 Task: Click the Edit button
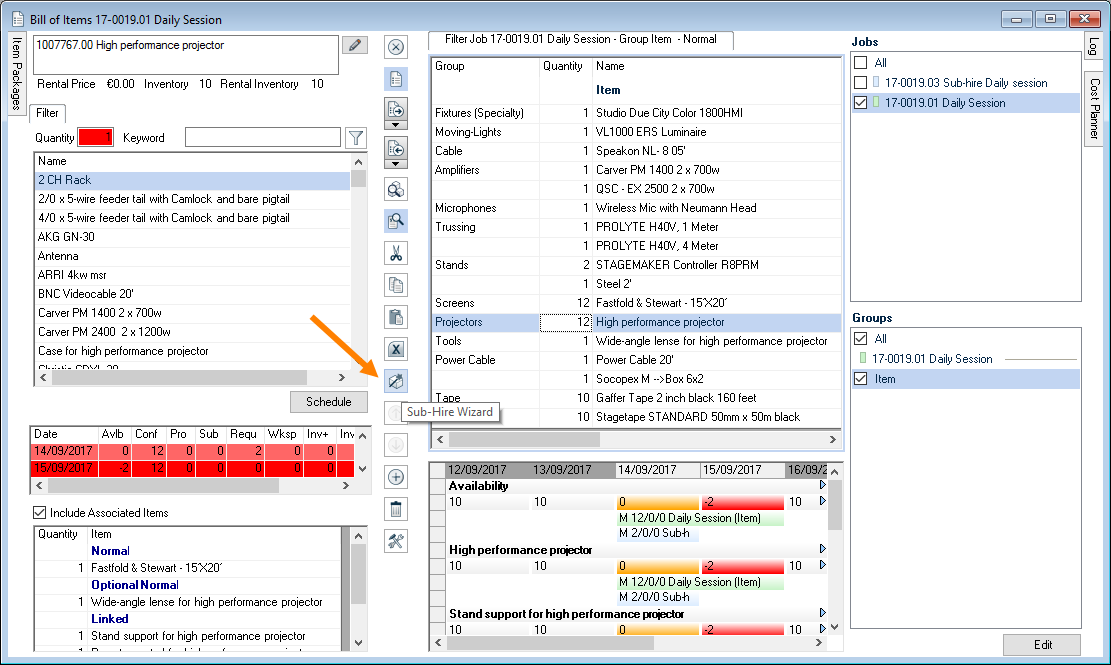(x=1042, y=645)
